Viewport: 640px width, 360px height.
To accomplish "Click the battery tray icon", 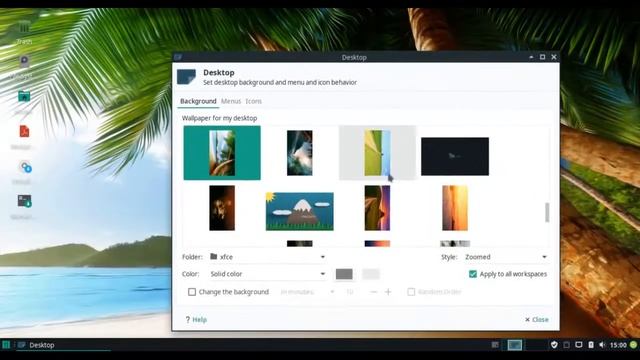I will click(x=591, y=345).
